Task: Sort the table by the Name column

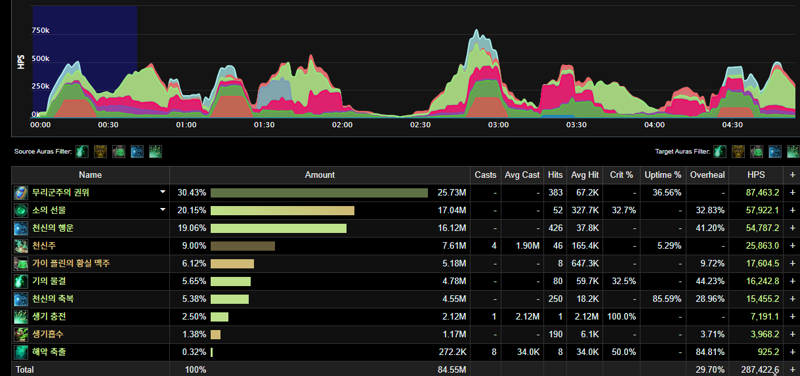Action: [90, 175]
